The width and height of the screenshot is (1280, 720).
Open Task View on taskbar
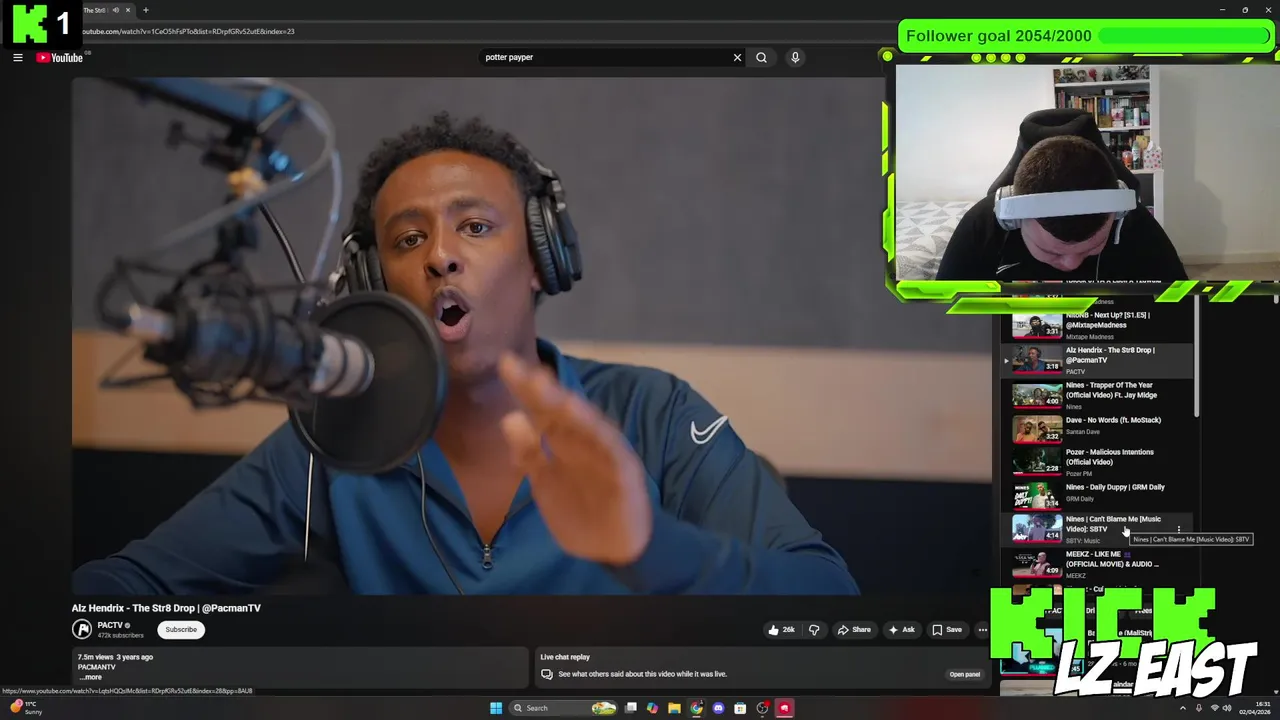(631, 708)
